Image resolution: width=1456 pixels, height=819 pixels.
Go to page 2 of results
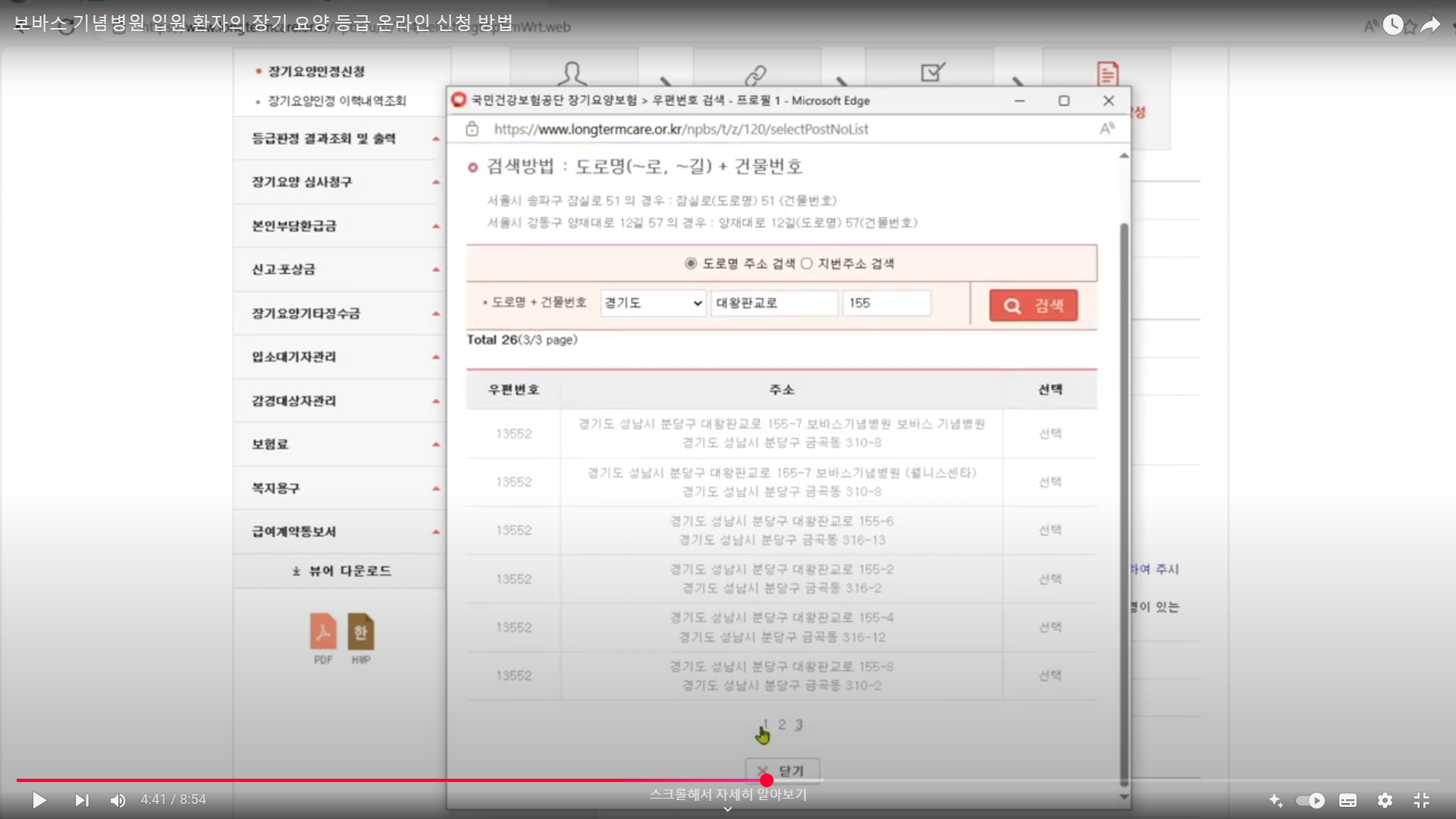[x=782, y=724]
